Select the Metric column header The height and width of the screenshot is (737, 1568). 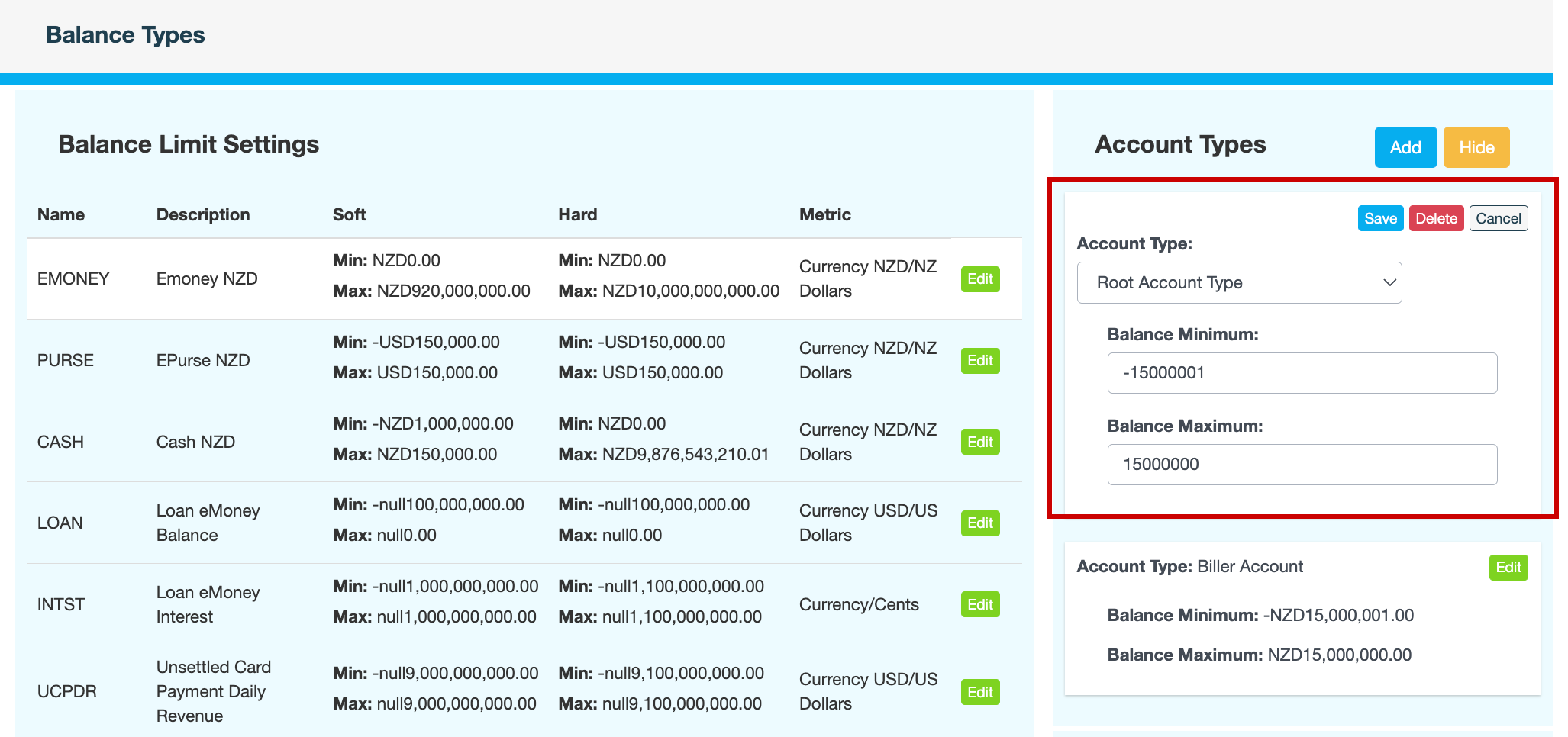pos(824,215)
